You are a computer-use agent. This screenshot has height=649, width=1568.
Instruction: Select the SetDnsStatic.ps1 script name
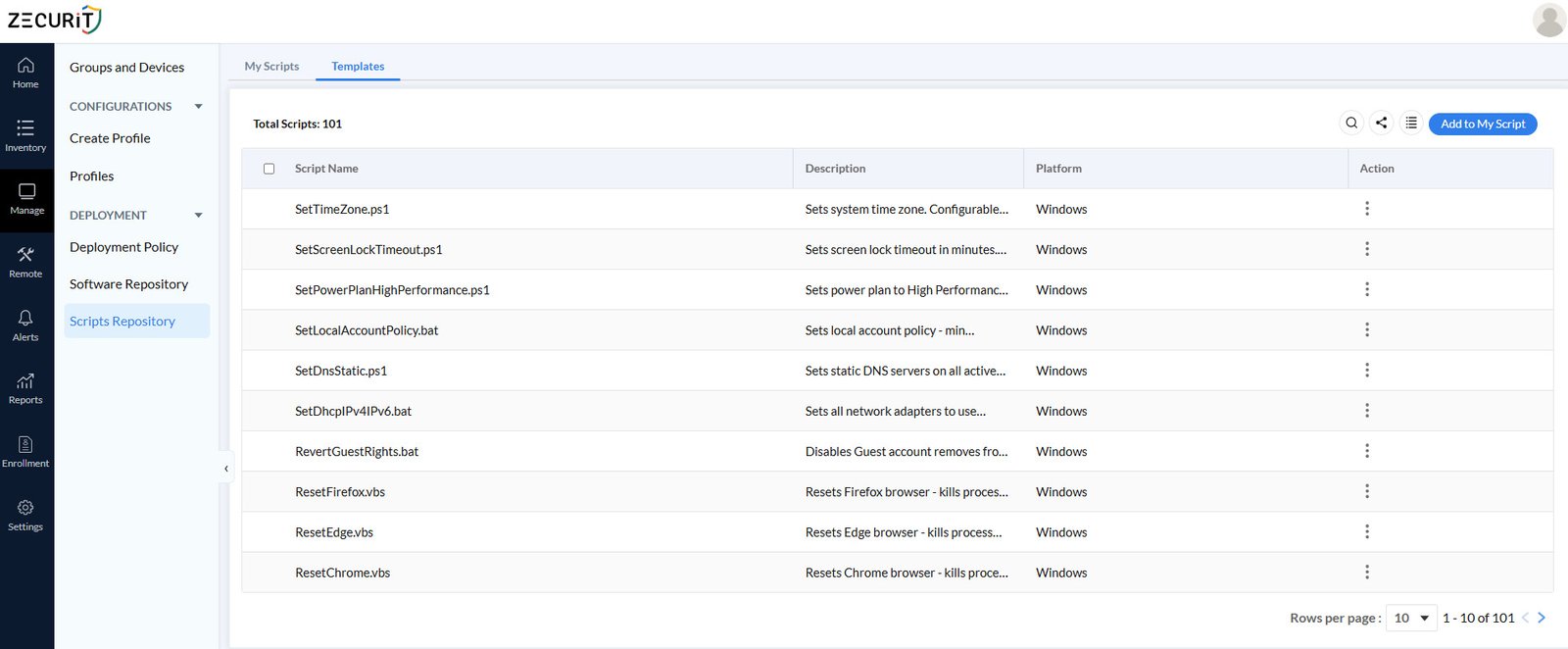[x=341, y=371]
